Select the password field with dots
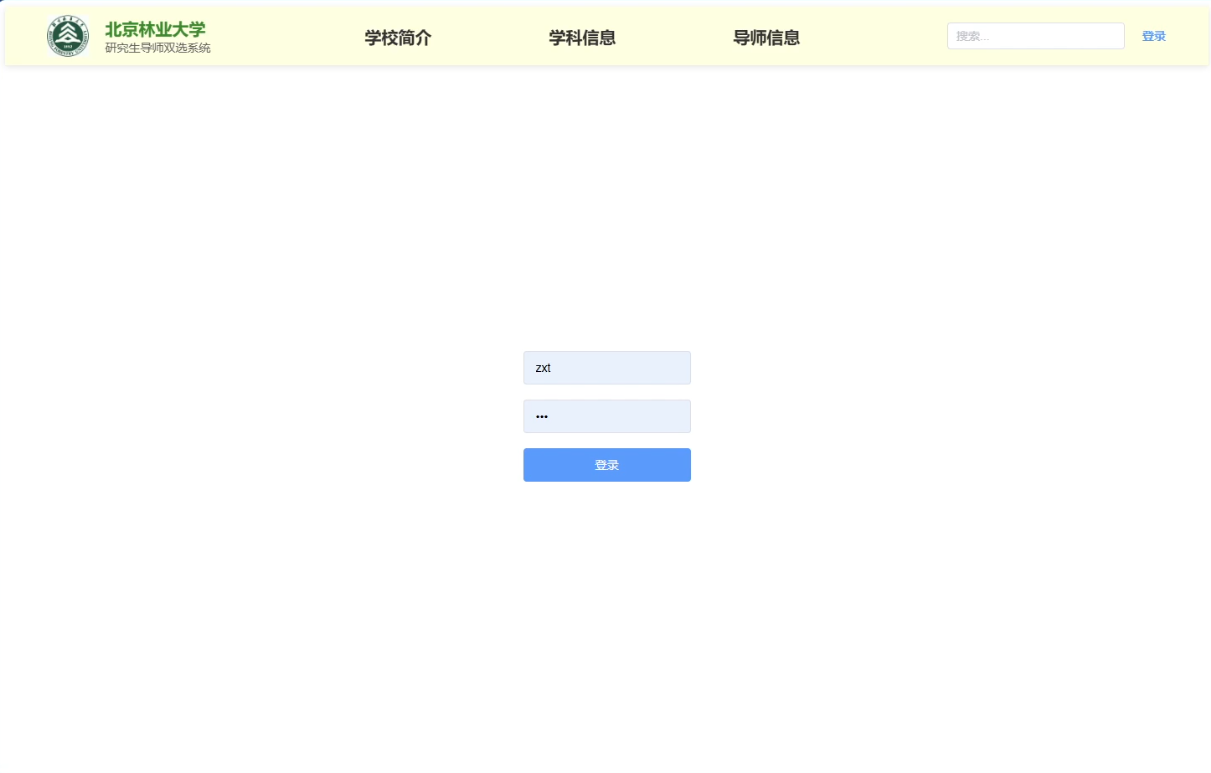Screen dimensions: 1211x773 [x=606, y=415]
